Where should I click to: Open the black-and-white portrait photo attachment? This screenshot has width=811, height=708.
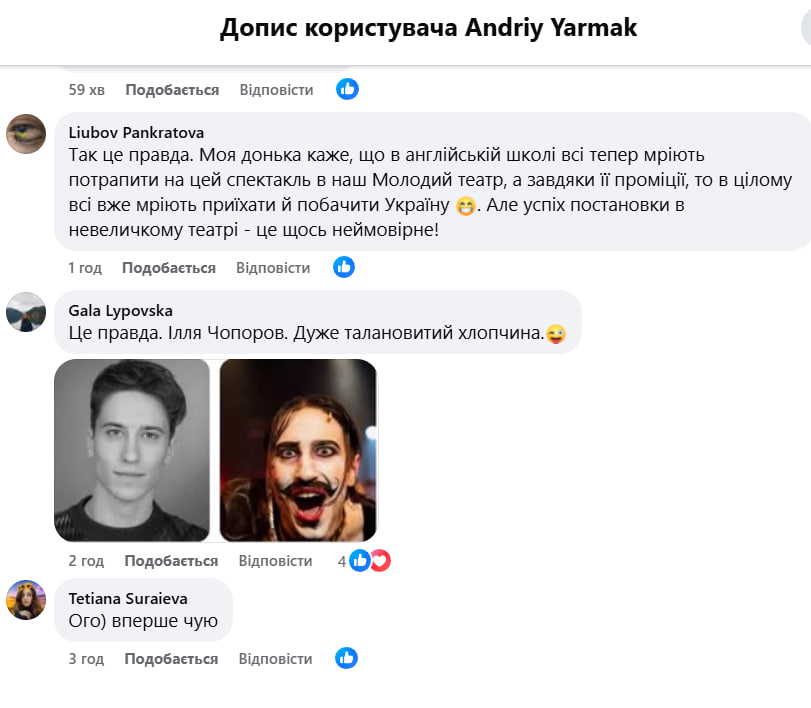click(x=132, y=450)
